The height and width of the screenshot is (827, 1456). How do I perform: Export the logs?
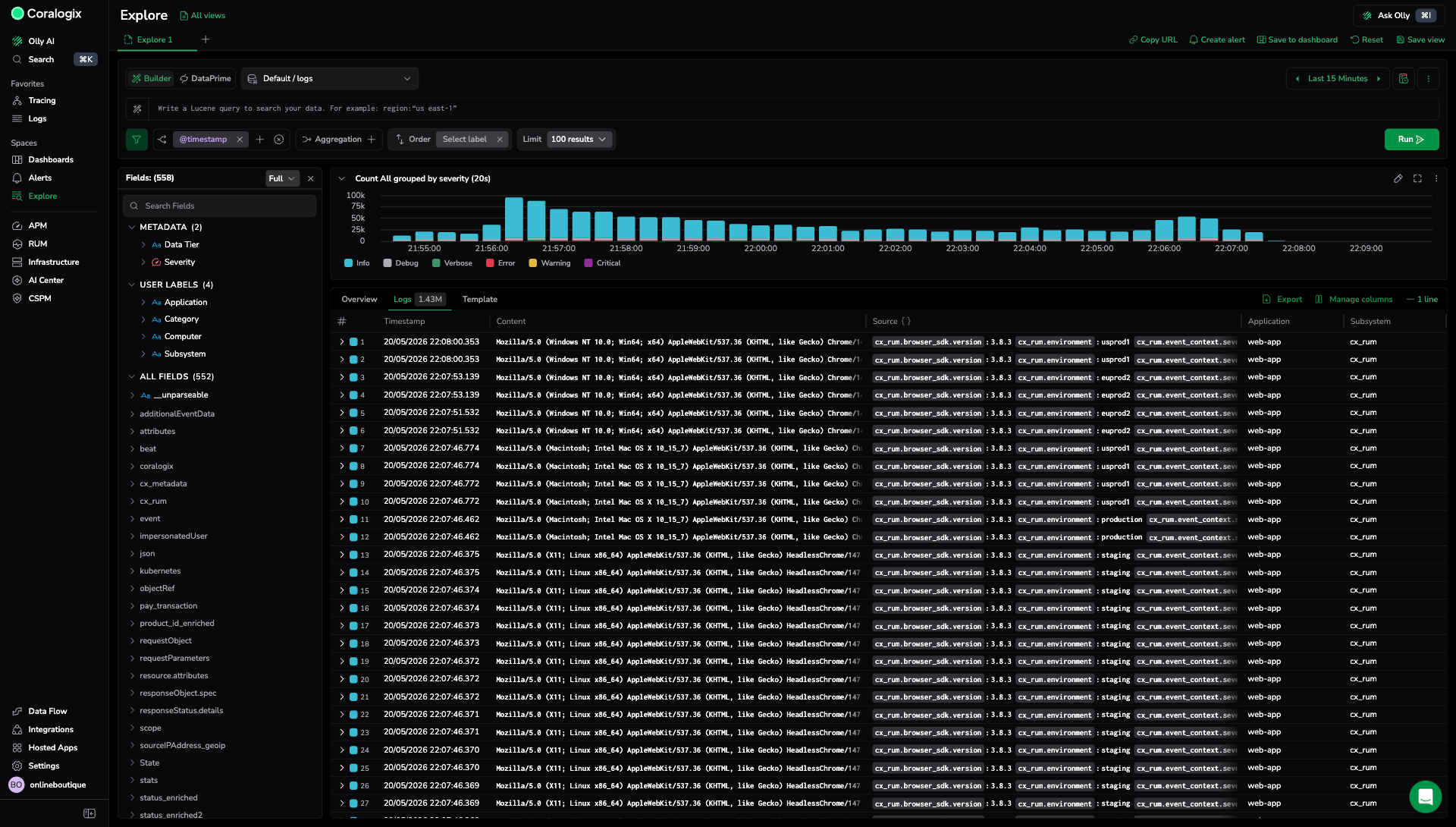tap(1282, 299)
